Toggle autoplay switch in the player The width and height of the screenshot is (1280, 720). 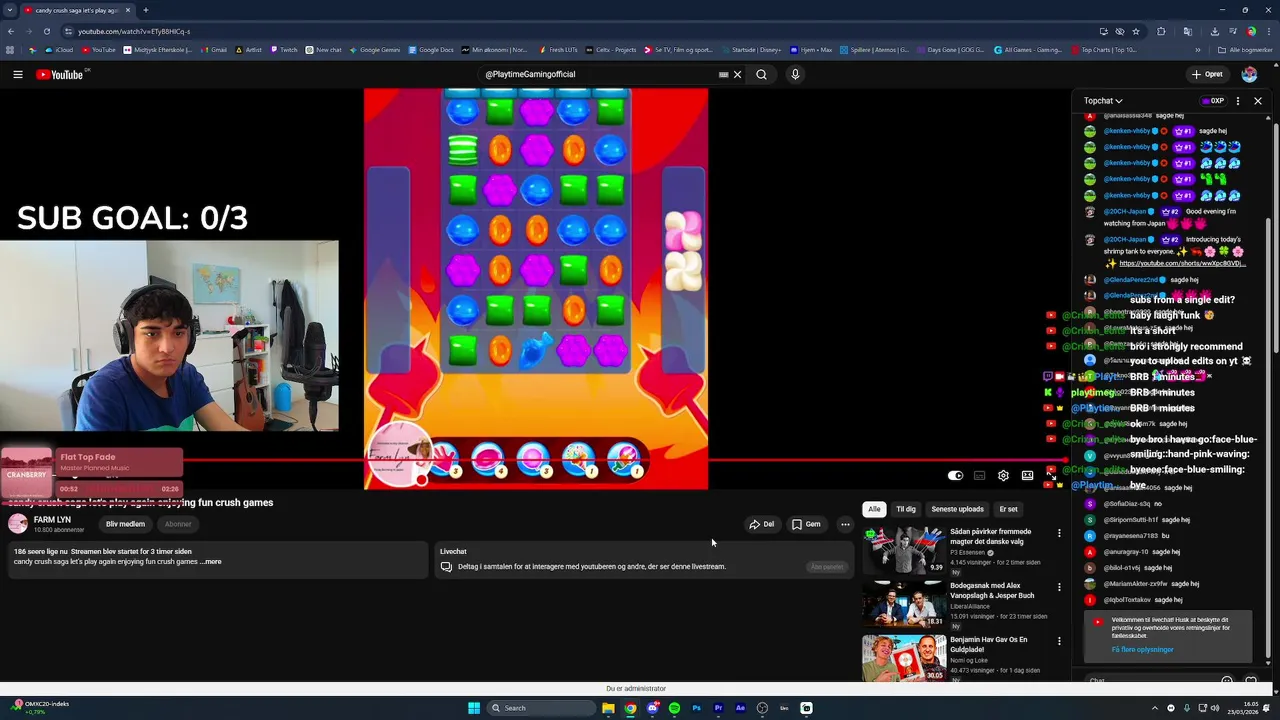tap(955, 476)
